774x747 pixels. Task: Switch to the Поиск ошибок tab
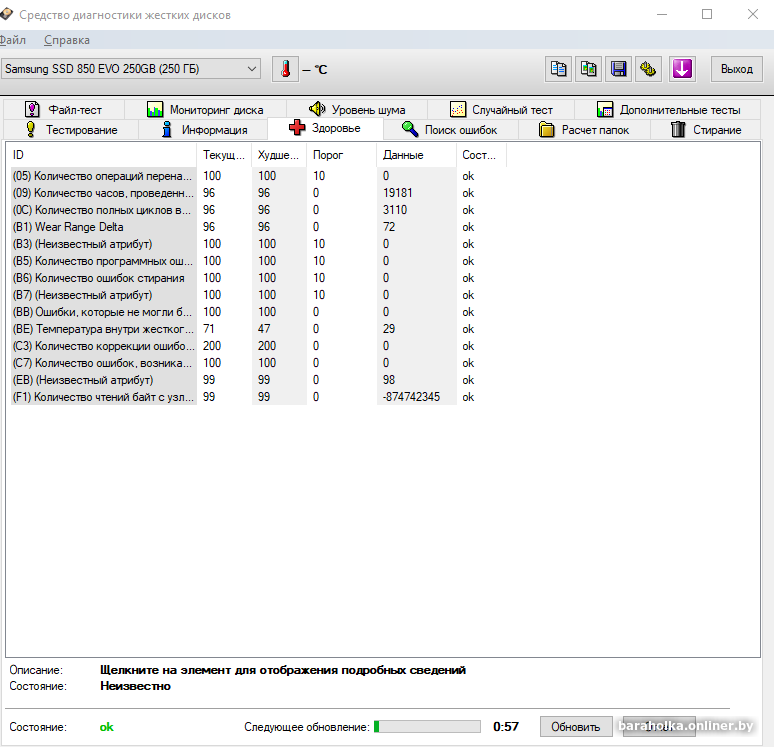tap(450, 129)
